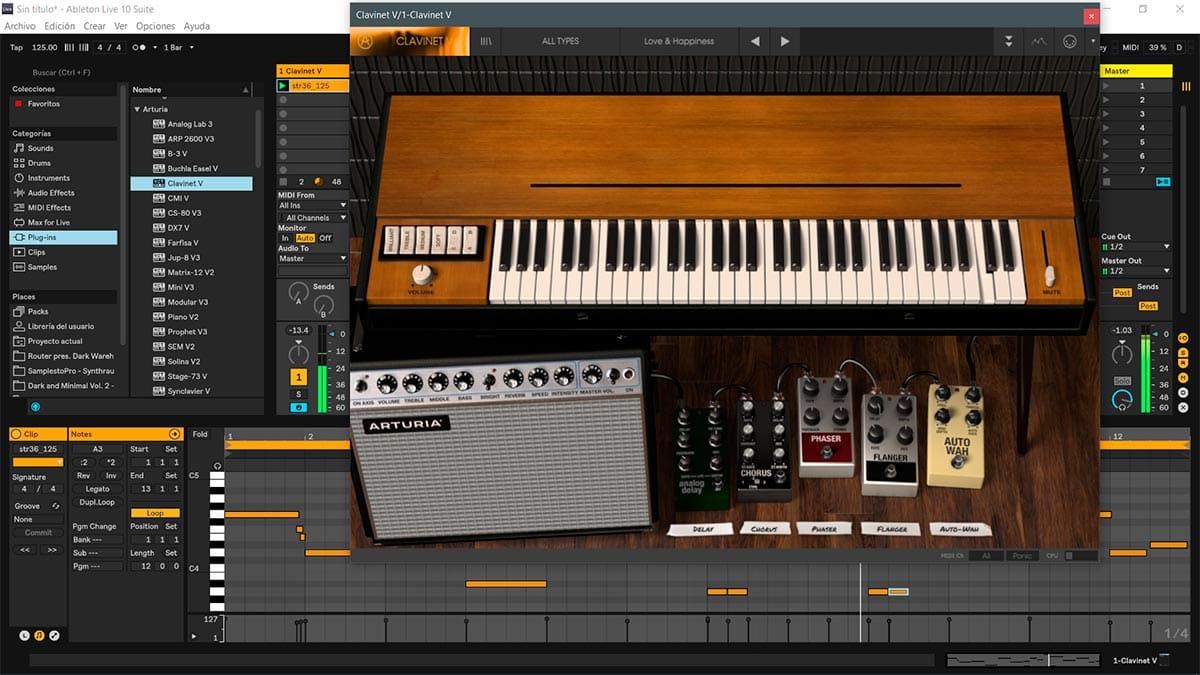Open the Ver menu
The height and width of the screenshot is (675, 1200).
[x=120, y=26]
